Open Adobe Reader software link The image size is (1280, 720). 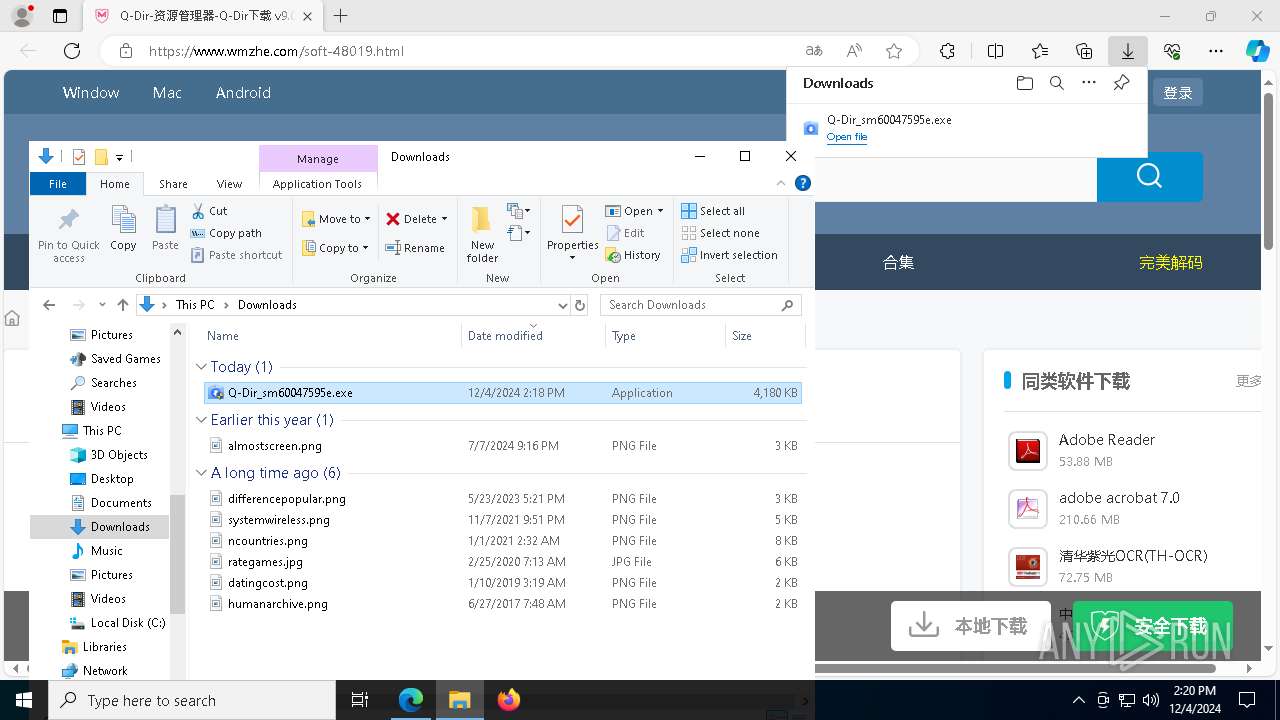pyautogui.click(x=1107, y=440)
